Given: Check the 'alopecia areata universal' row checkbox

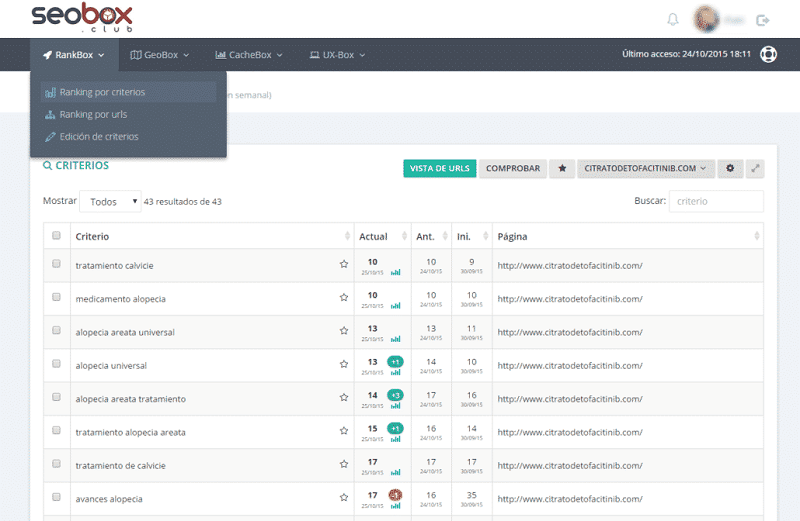Looking at the screenshot, I should 56,330.
